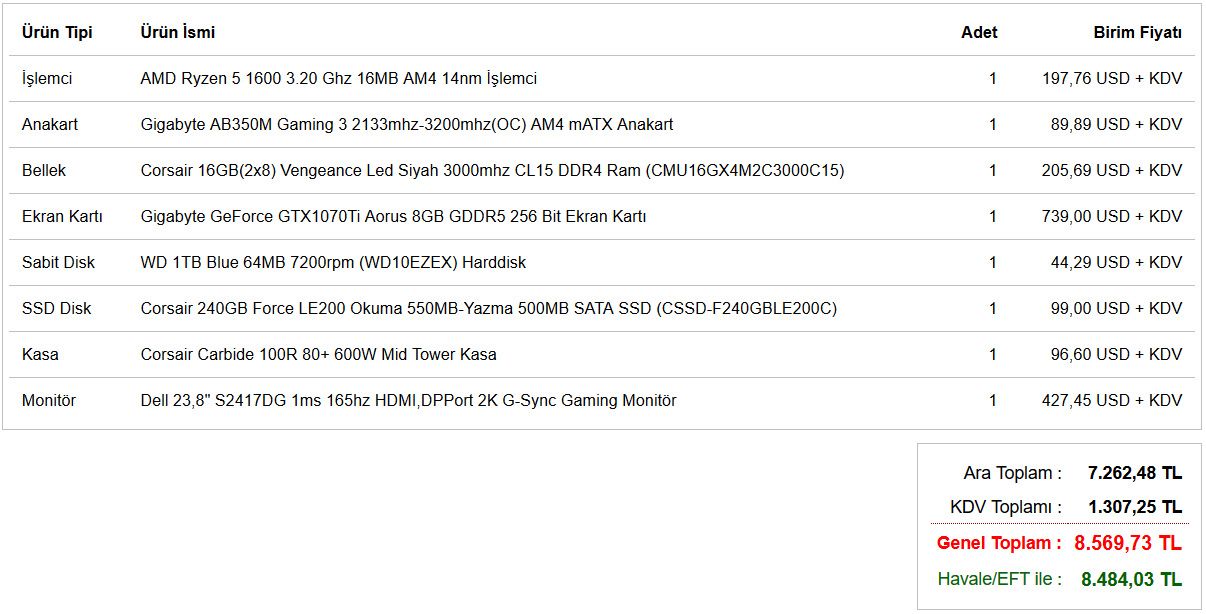Screen dimensions: 1206x614
Task: Select the Sabit Disk product type cell
Action: point(58,262)
